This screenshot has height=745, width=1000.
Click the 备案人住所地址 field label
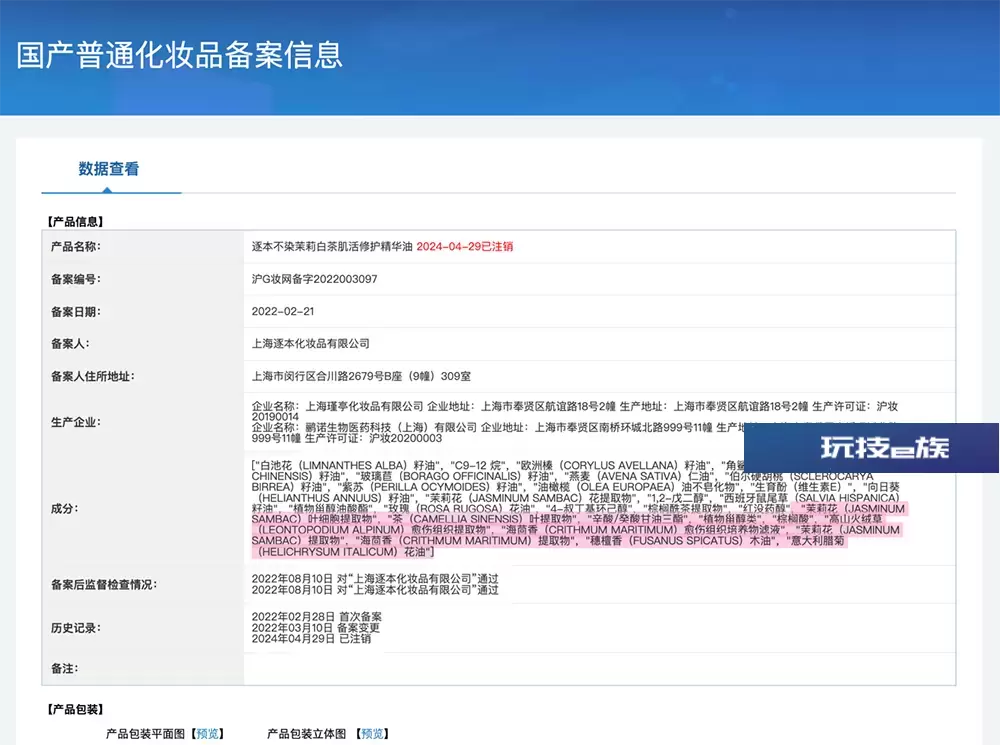tap(92, 376)
